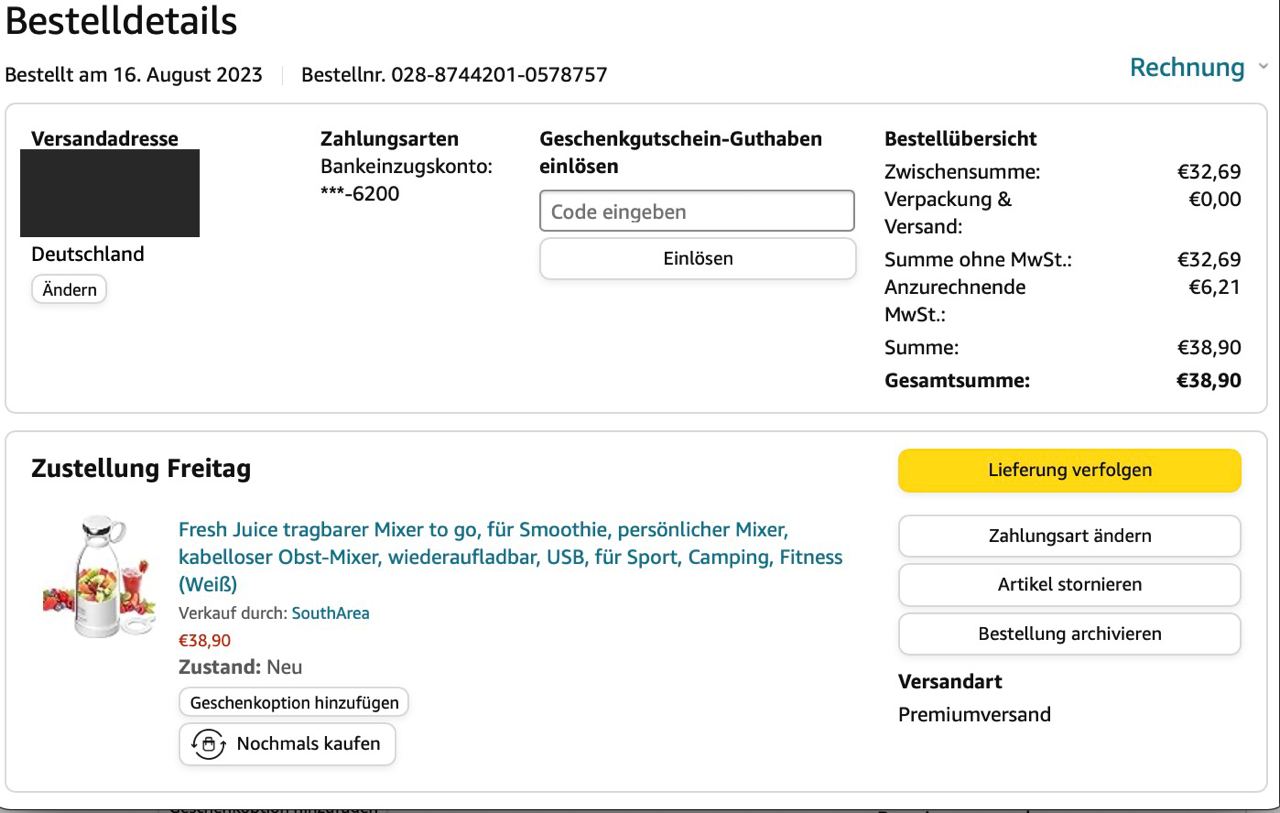Click the bold Gesamtsumme amount

pos(1208,380)
